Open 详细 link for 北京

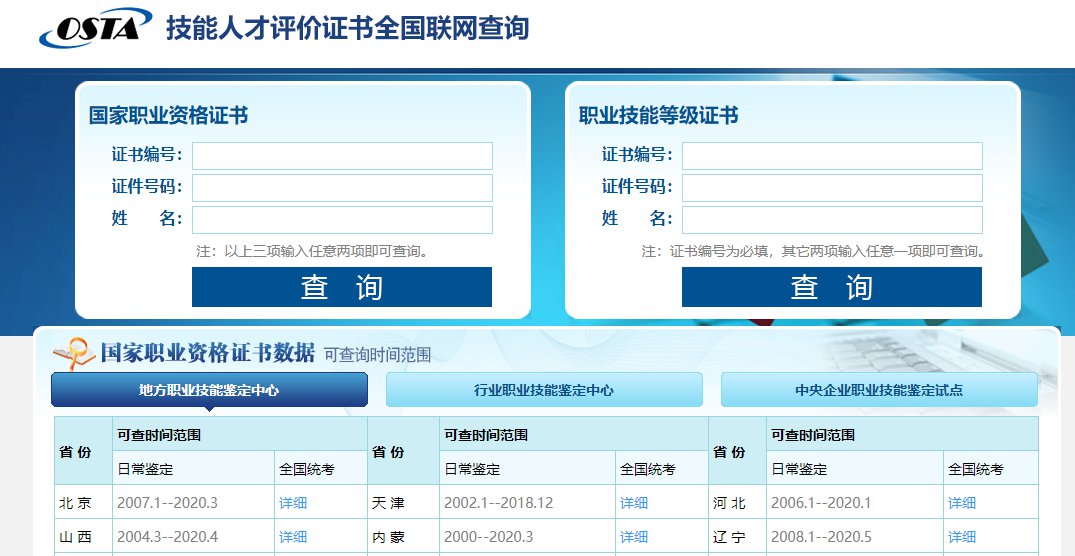pyautogui.click(x=293, y=503)
